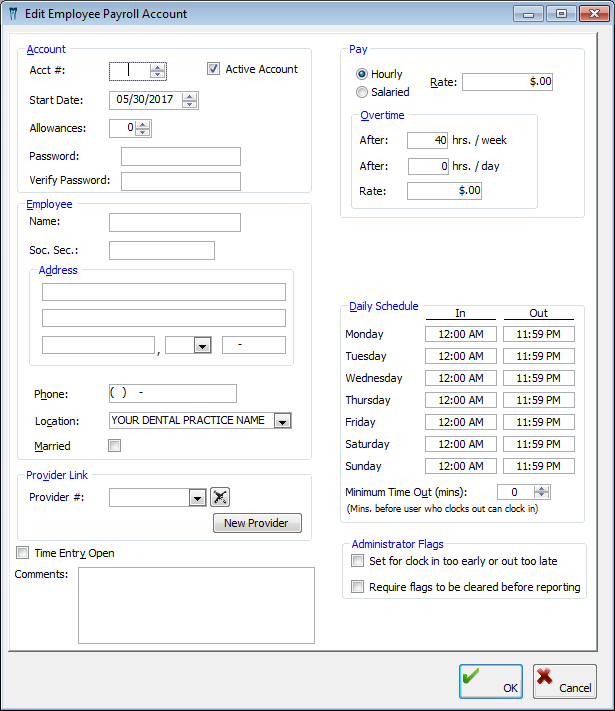Viewport: 615px width, 711px height.
Task: Click the Soc. Sec. input field
Action: pos(162,250)
